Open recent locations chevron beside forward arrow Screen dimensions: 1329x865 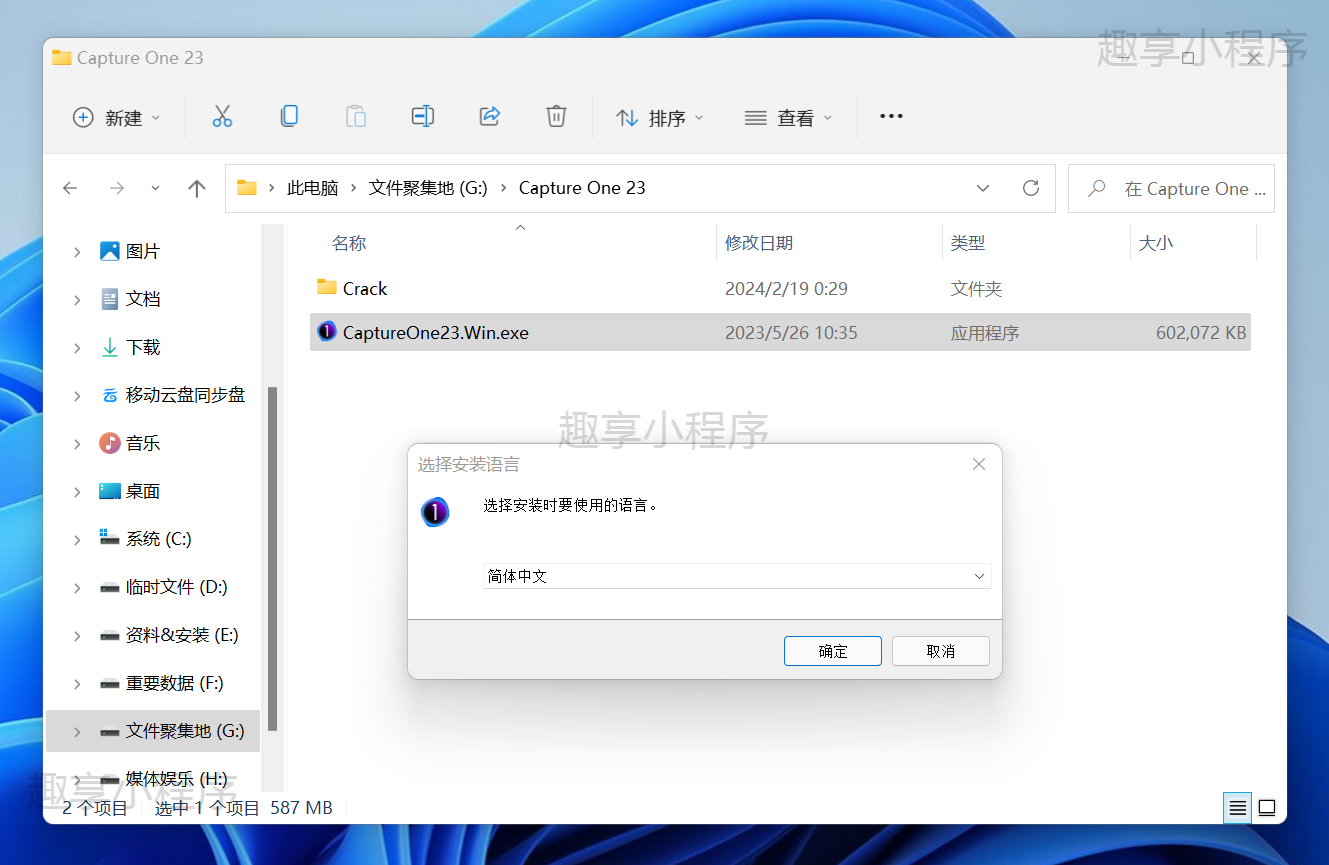click(x=155, y=188)
